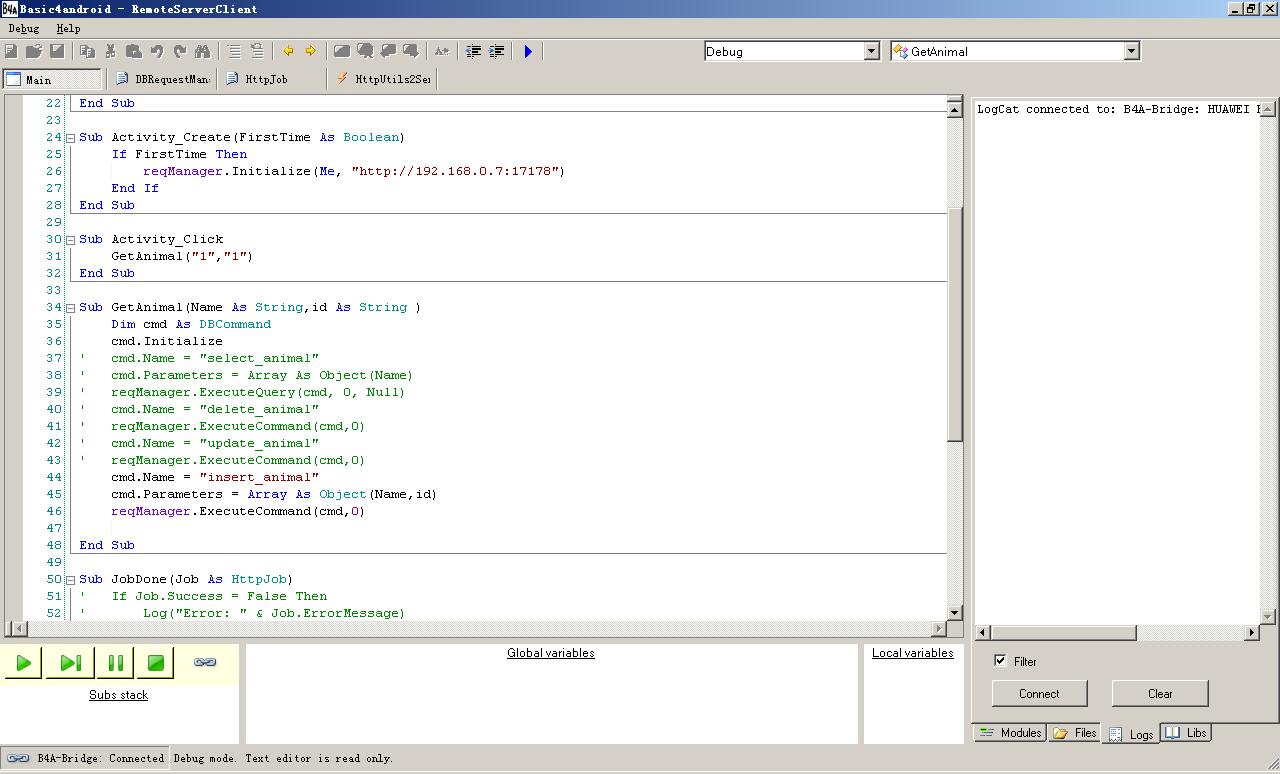Stop the debugger with green stop button
Screen dimensions: 1280x774
155,662
